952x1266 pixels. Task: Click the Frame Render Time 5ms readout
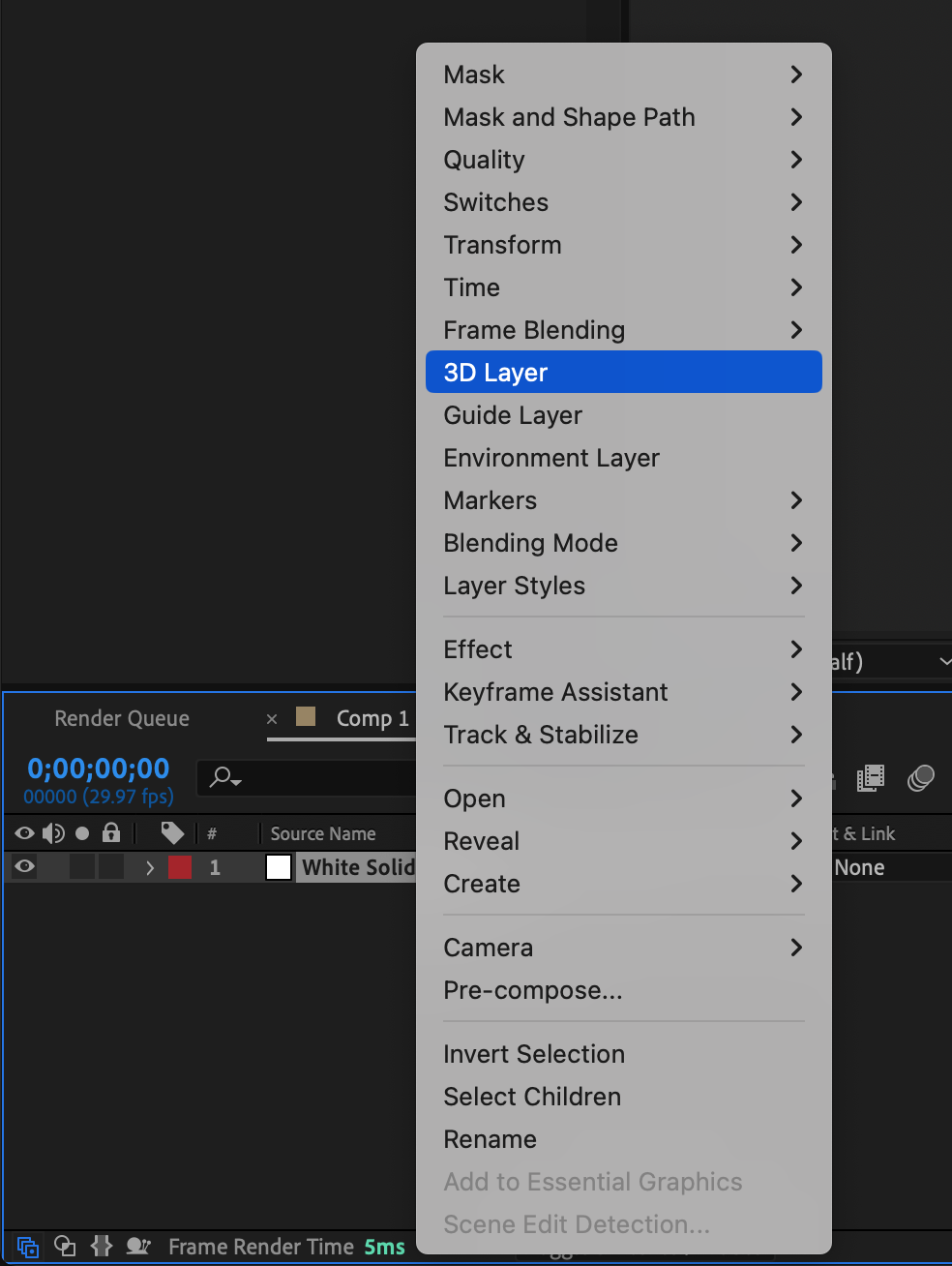(x=286, y=1247)
